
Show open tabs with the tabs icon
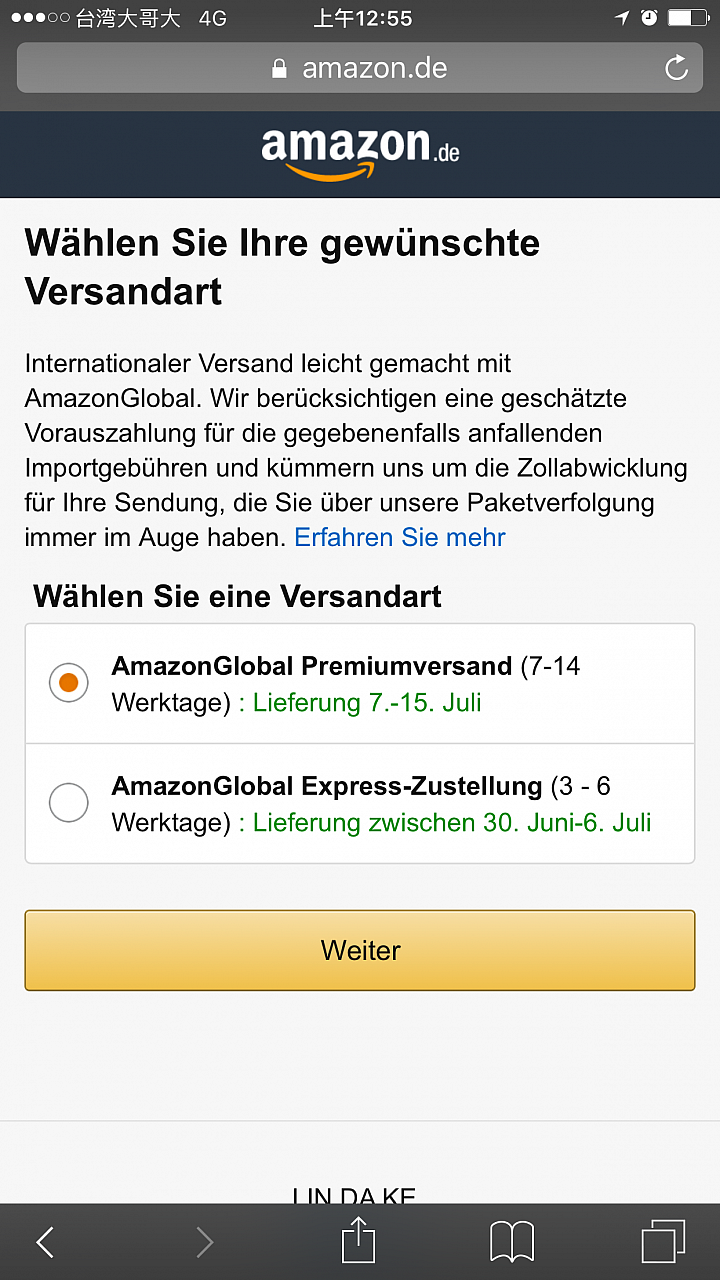click(663, 1241)
